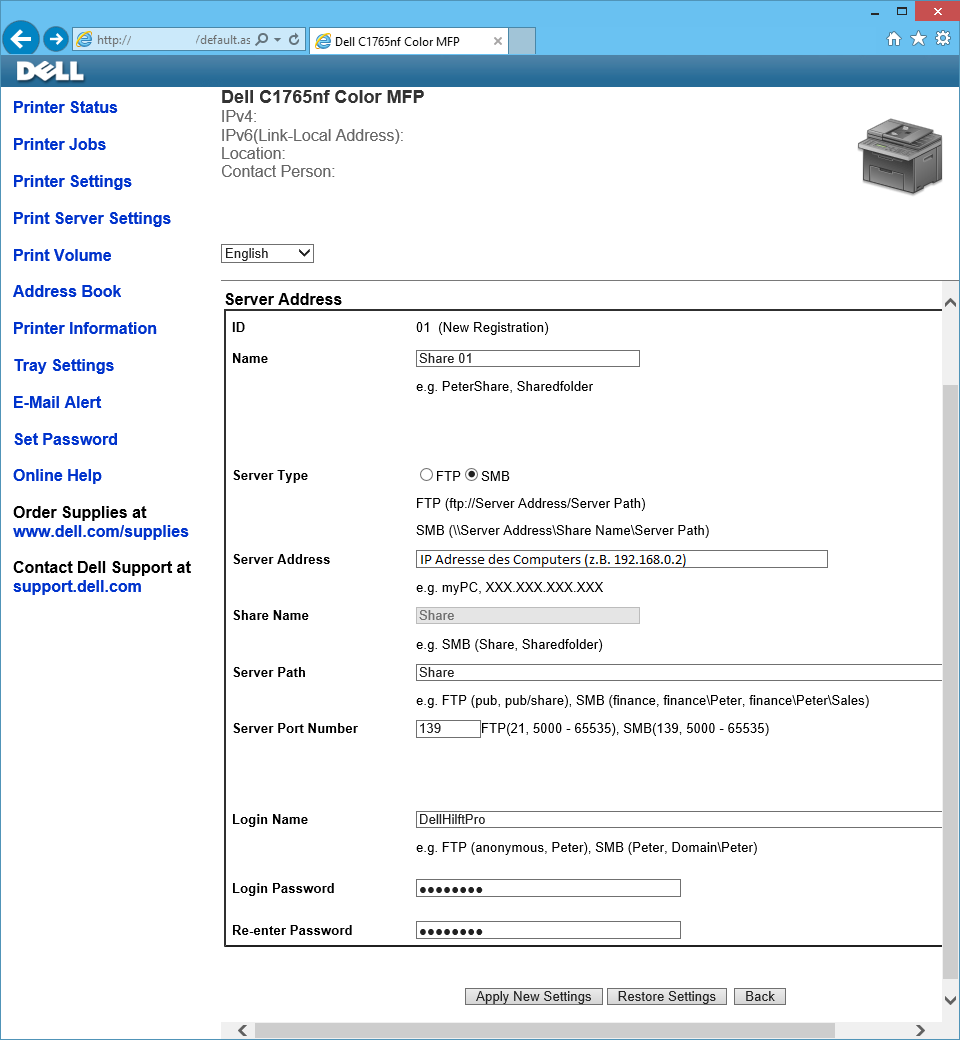Click the Internet Explorer page icon in address bar
The height and width of the screenshot is (1040, 960).
point(84,40)
